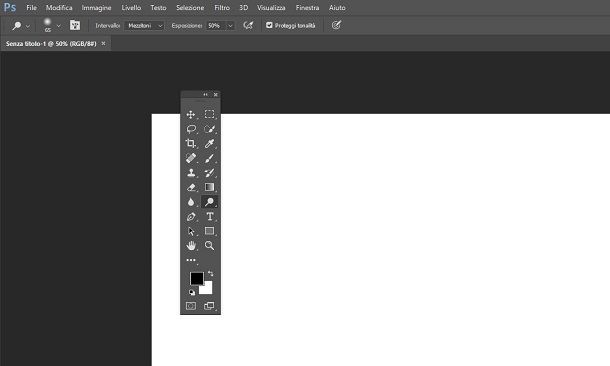Select the Move tool

point(191,114)
